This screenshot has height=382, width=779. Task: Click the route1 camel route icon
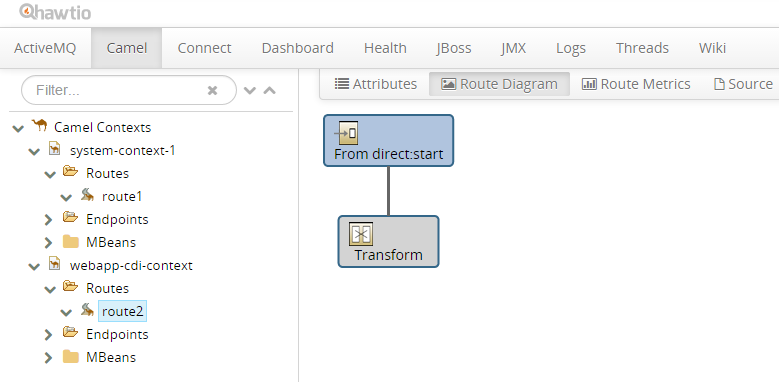coord(87,195)
